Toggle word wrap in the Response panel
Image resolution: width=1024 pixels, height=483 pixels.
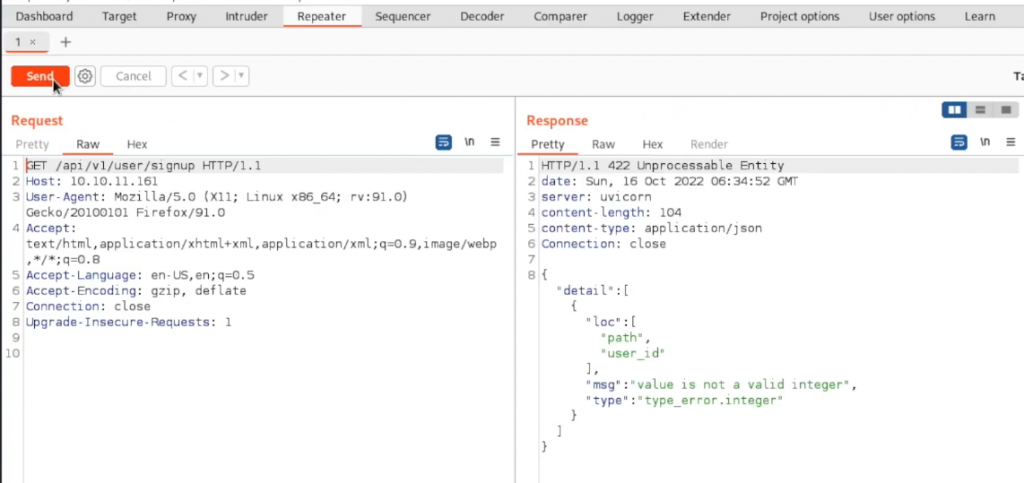click(959, 143)
